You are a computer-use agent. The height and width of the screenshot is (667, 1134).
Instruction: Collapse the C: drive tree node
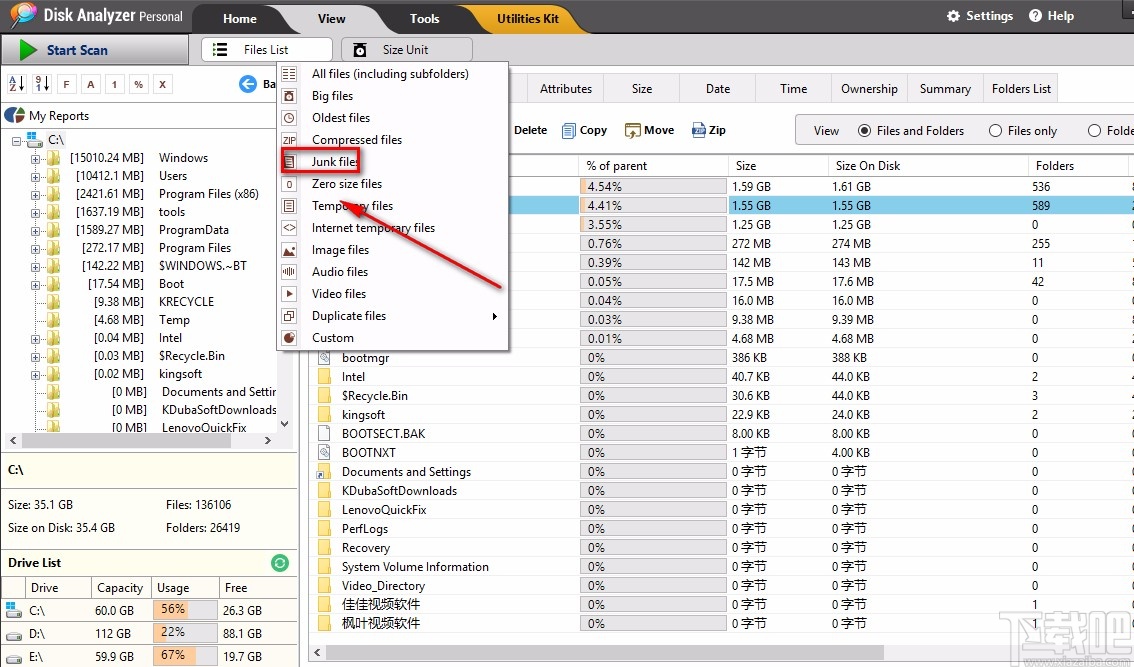(17, 140)
